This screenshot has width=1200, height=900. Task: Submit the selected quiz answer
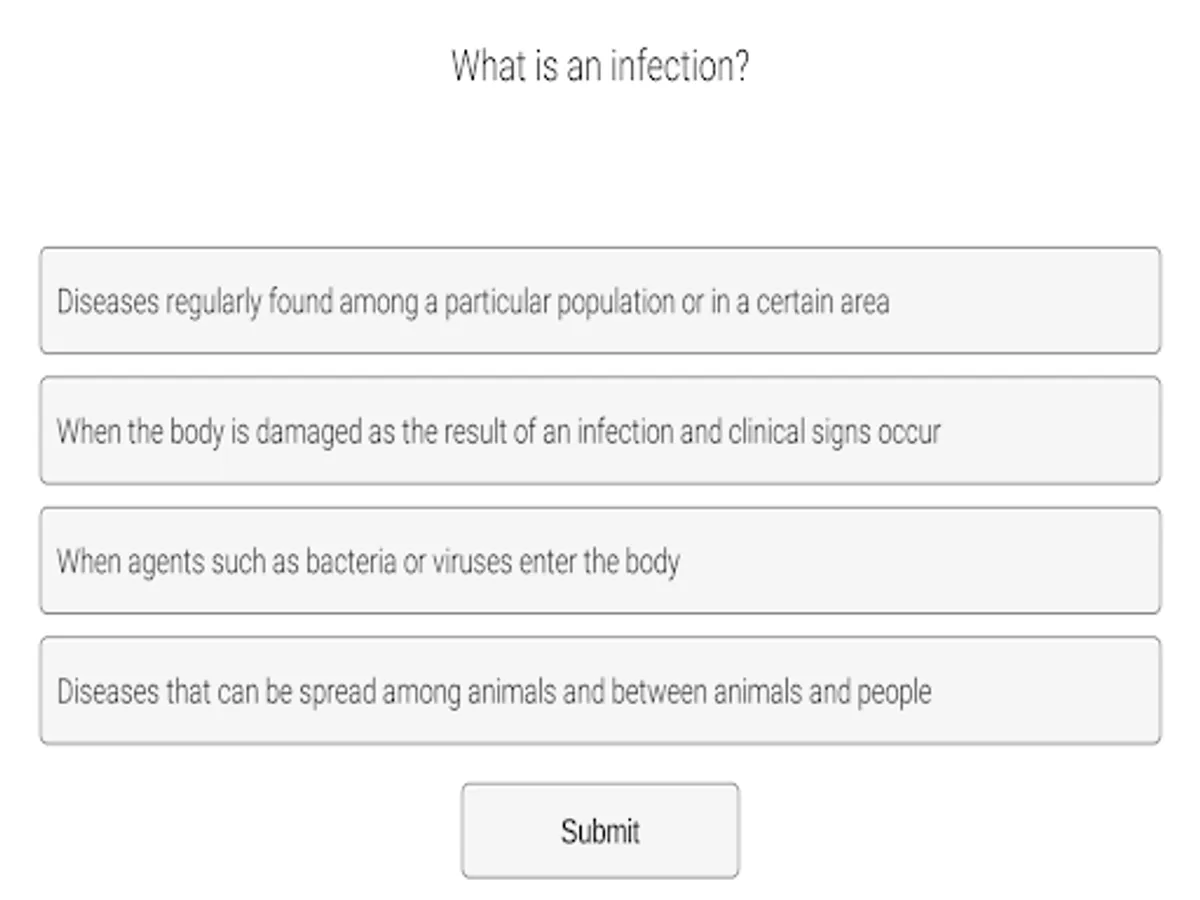[600, 831]
